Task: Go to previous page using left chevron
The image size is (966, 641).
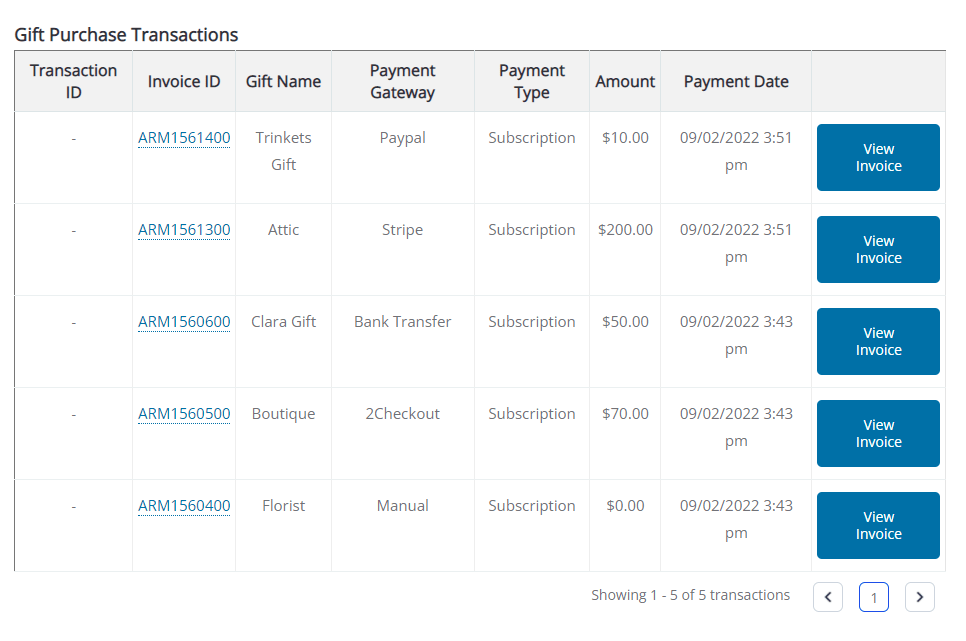Action: tap(827, 597)
